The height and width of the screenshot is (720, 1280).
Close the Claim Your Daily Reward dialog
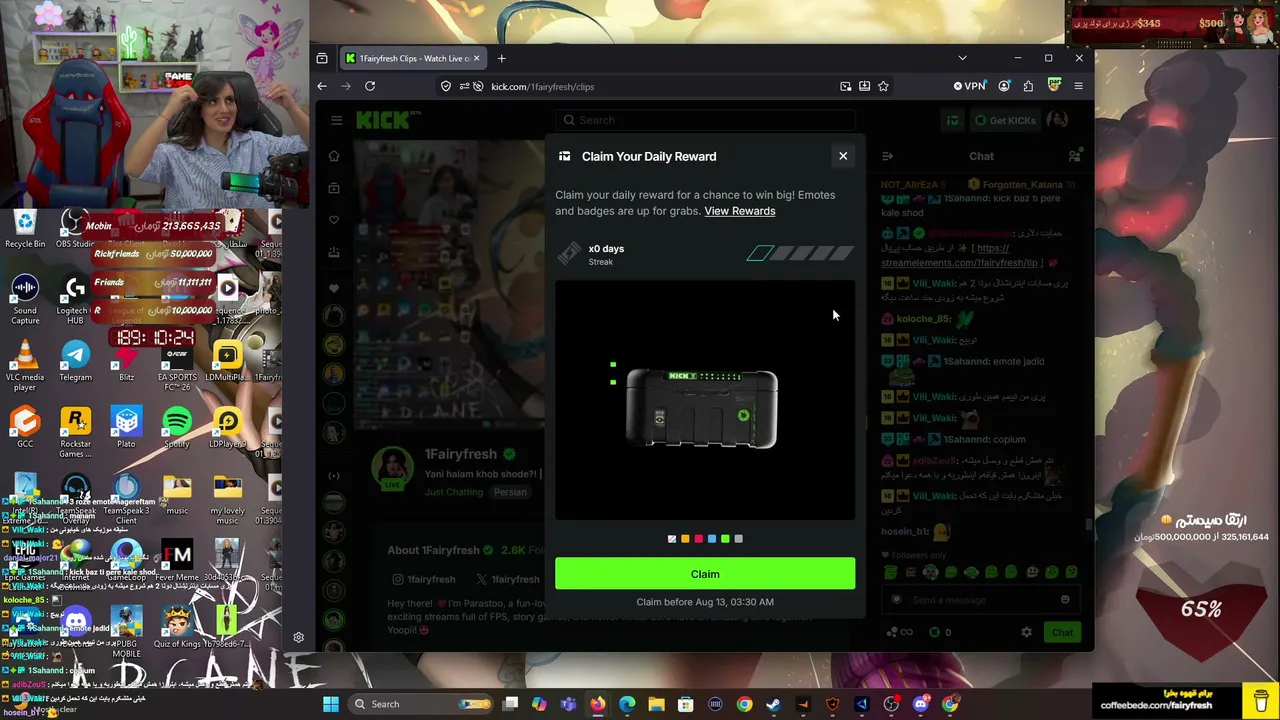(x=843, y=156)
